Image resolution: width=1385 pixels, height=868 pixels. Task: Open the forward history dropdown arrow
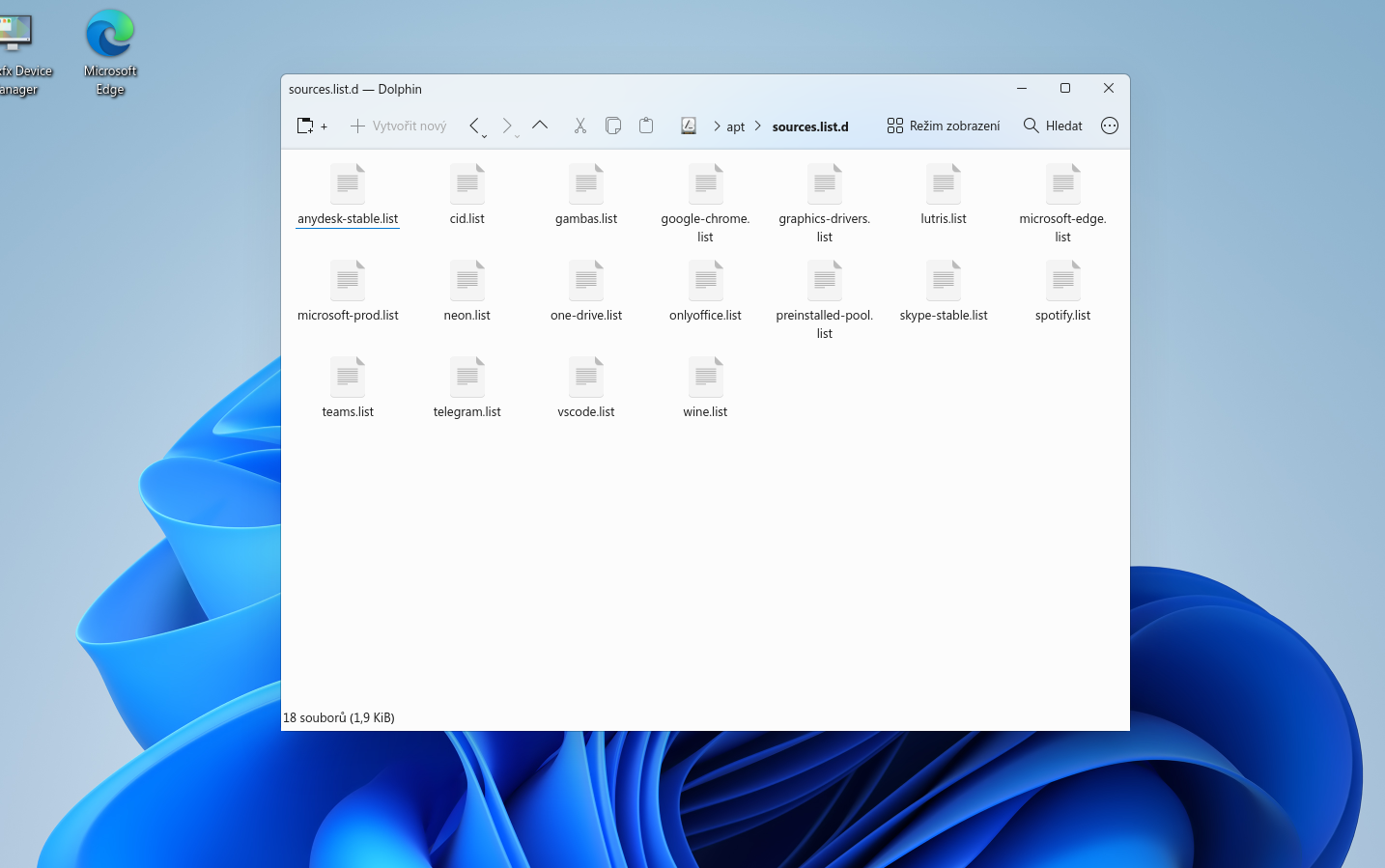point(517,136)
